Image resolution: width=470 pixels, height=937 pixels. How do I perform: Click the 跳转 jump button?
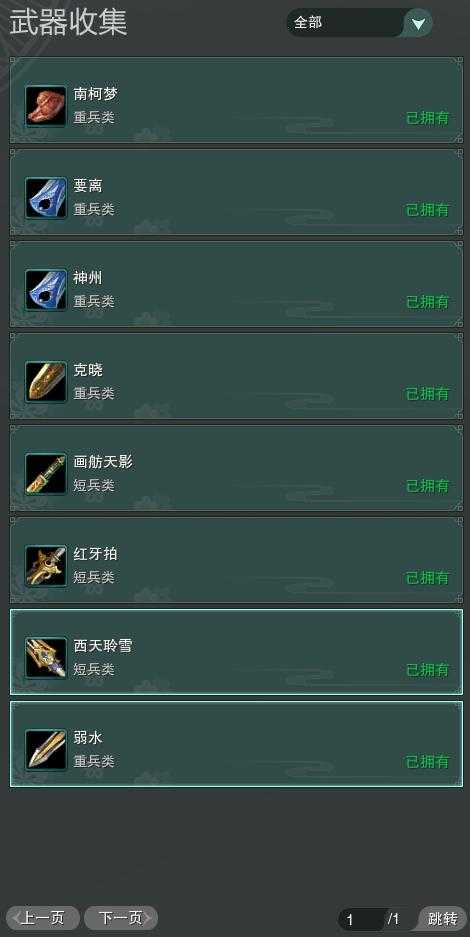click(443, 918)
